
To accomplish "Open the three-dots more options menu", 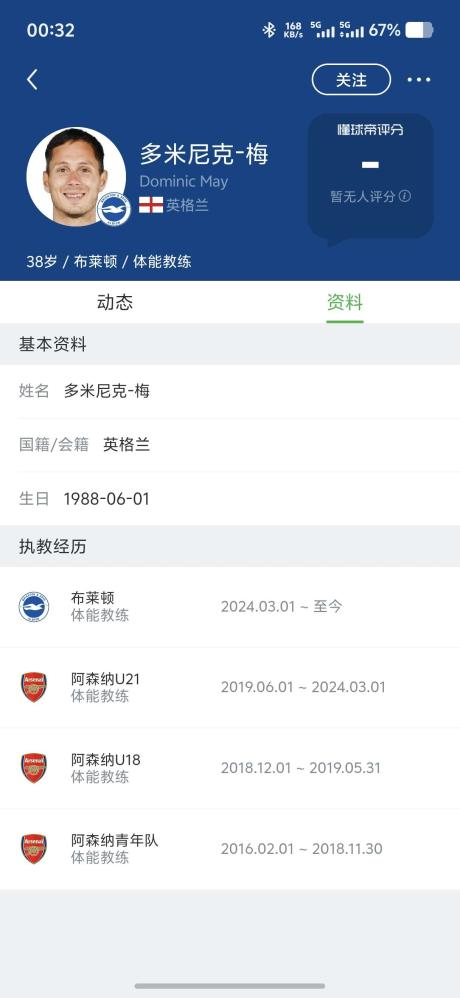I will pos(419,80).
